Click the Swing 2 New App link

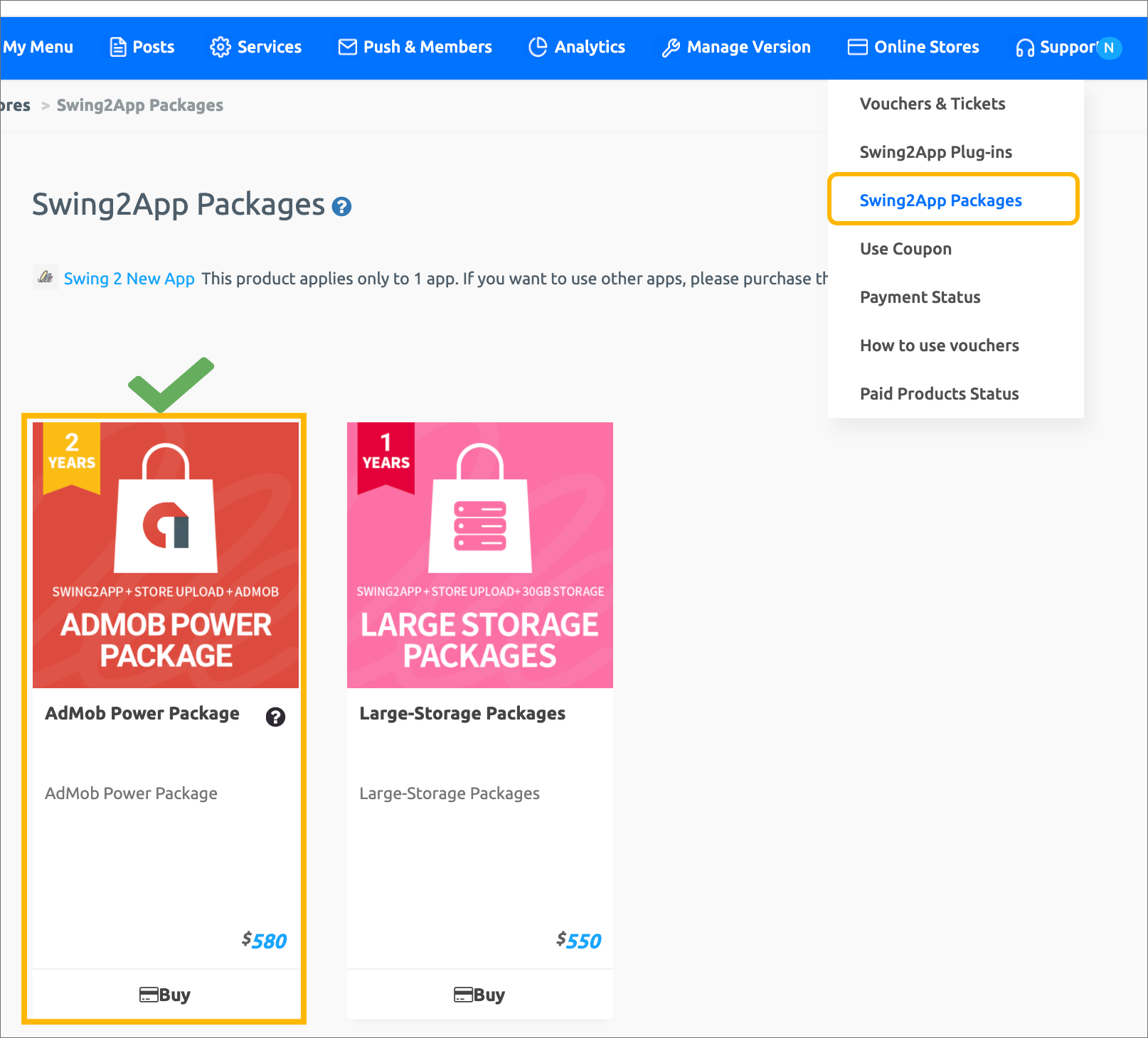tap(129, 279)
